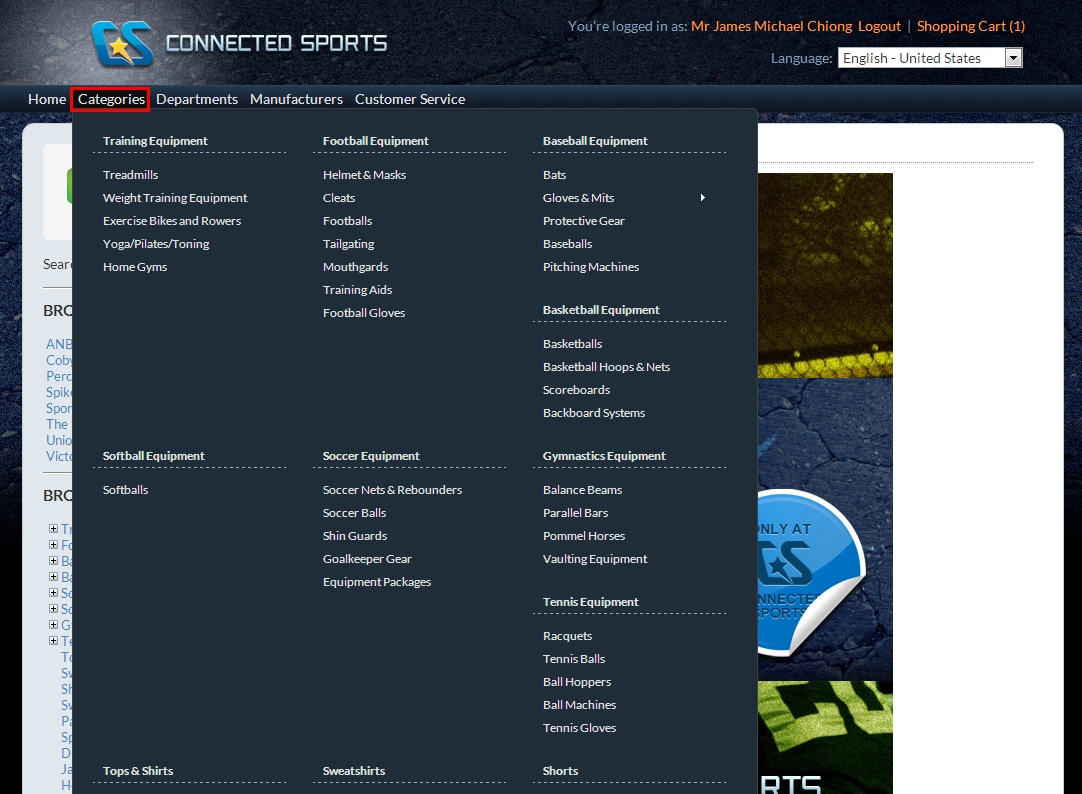
Task: Choose Yoga/Pilates/Toning category
Action: (x=156, y=244)
